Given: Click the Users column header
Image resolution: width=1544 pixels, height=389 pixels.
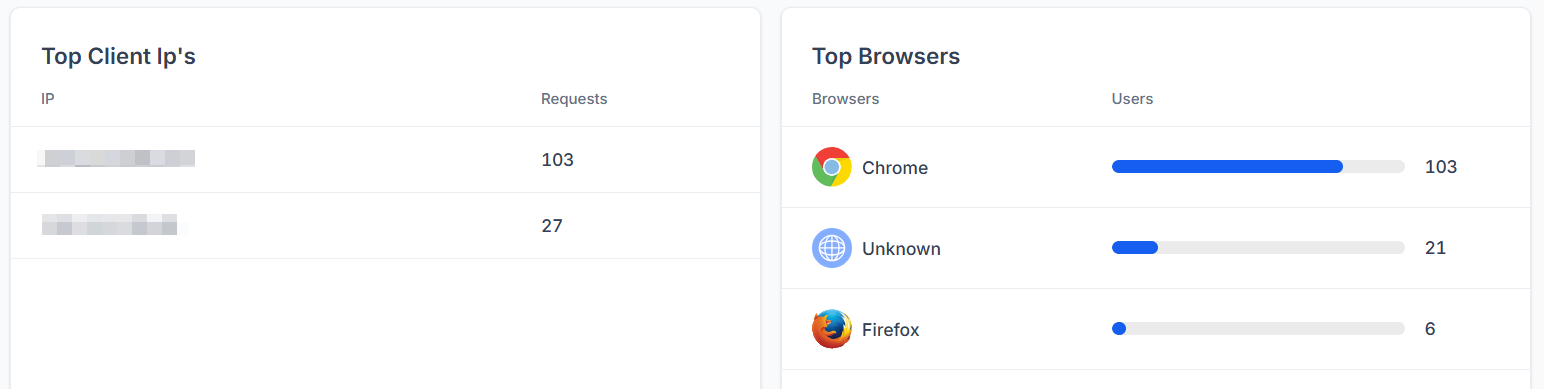Looking at the screenshot, I should (x=1132, y=99).
